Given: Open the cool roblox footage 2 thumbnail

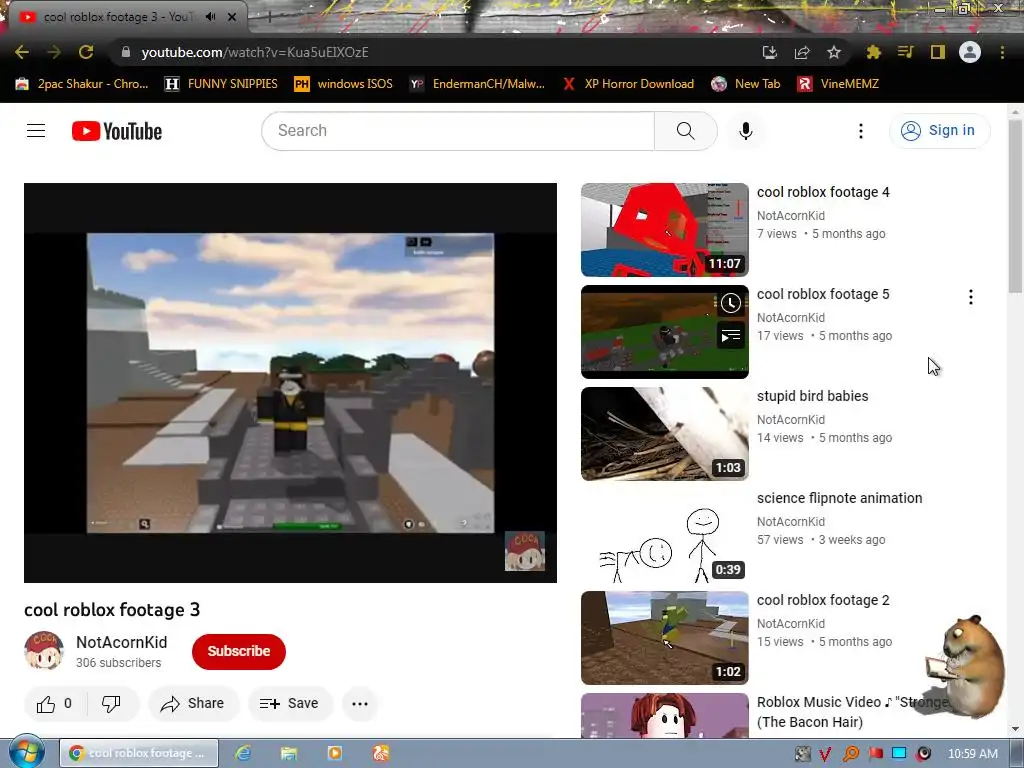Looking at the screenshot, I should [665, 638].
